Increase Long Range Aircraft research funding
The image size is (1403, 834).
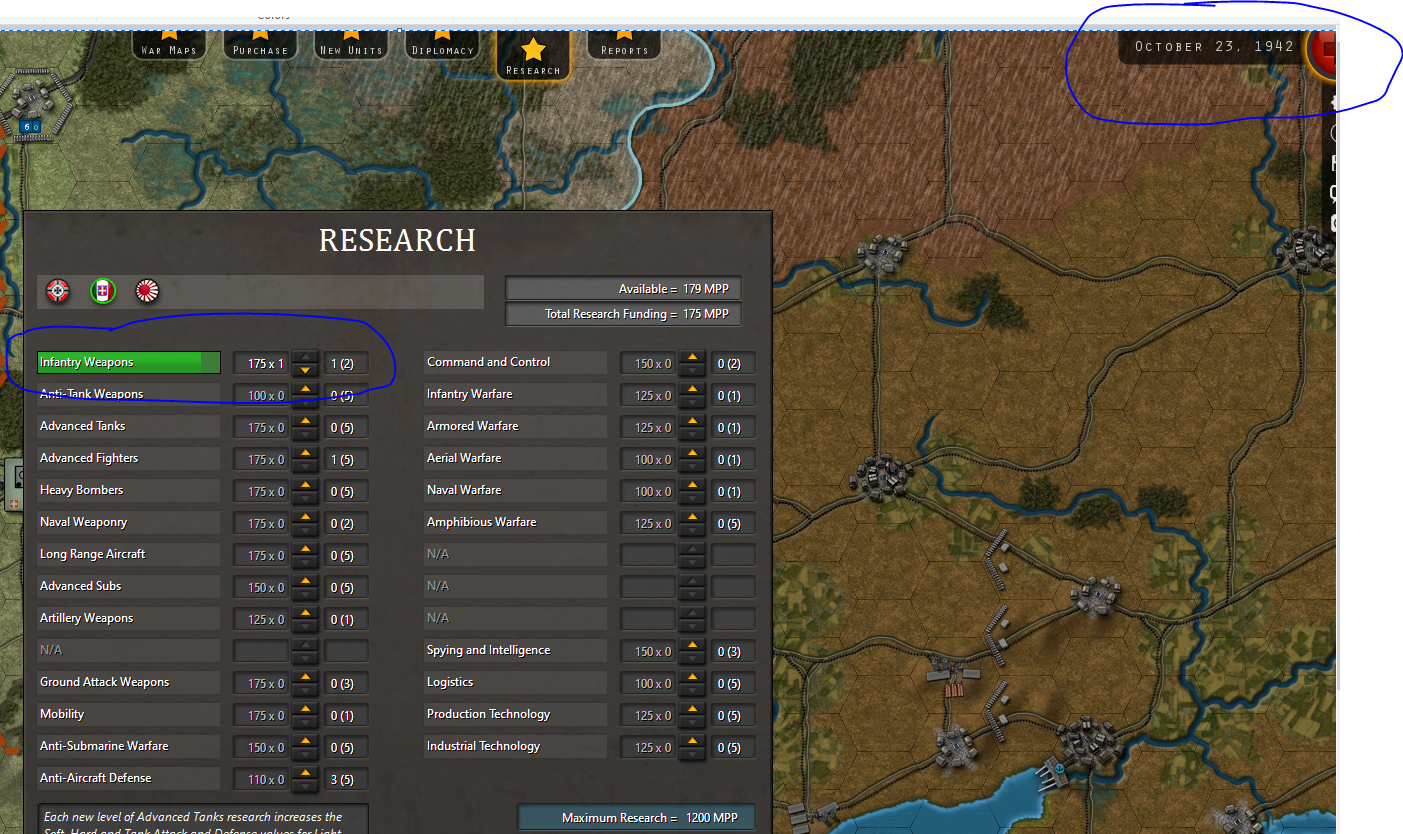[306, 548]
